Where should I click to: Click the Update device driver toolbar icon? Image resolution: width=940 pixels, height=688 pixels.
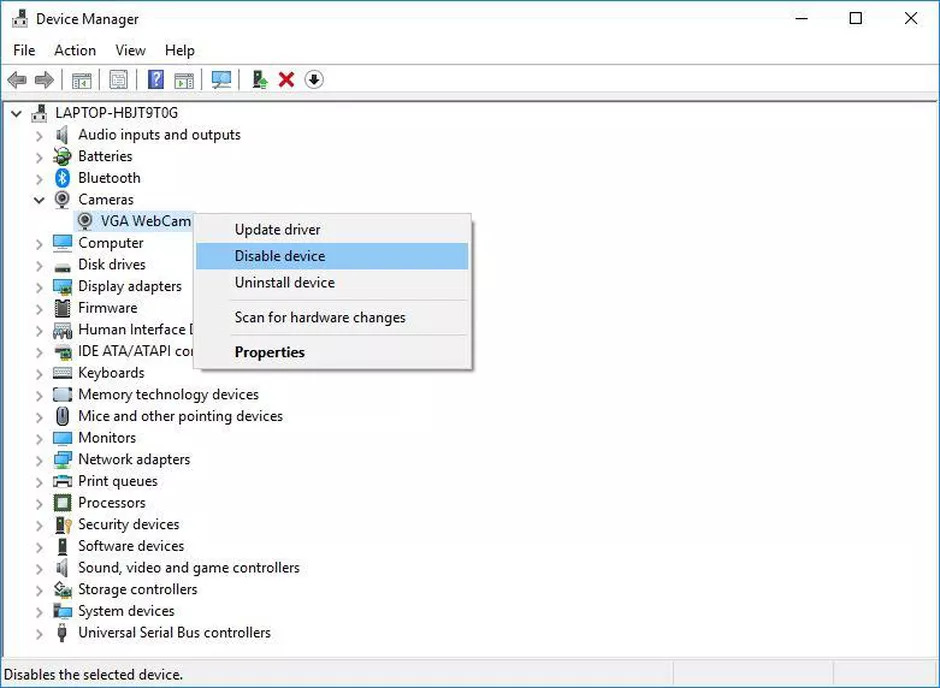(x=260, y=80)
